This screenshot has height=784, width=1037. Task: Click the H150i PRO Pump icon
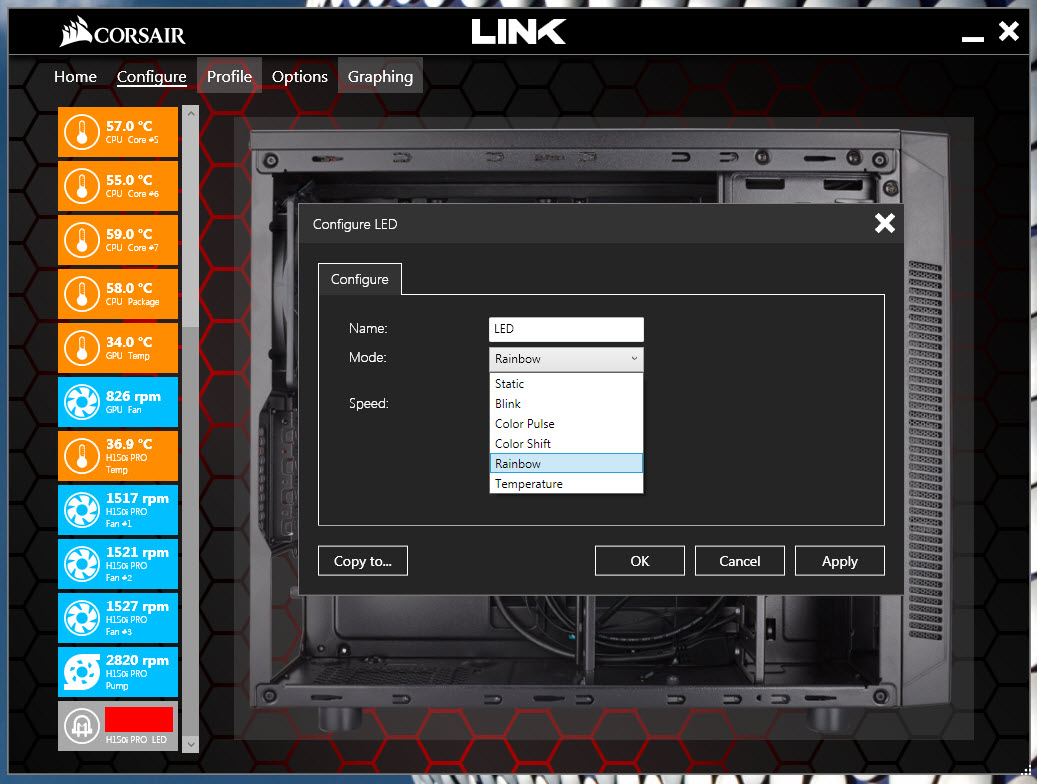pyautogui.click(x=82, y=672)
